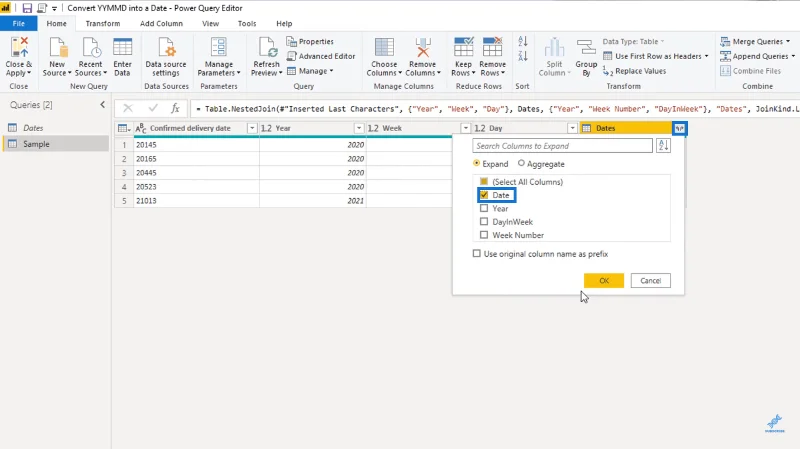The height and width of the screenshot is (449, 800).
Task: Open the Quick Access Toolbar customize arrow
Action: point(54,8)
